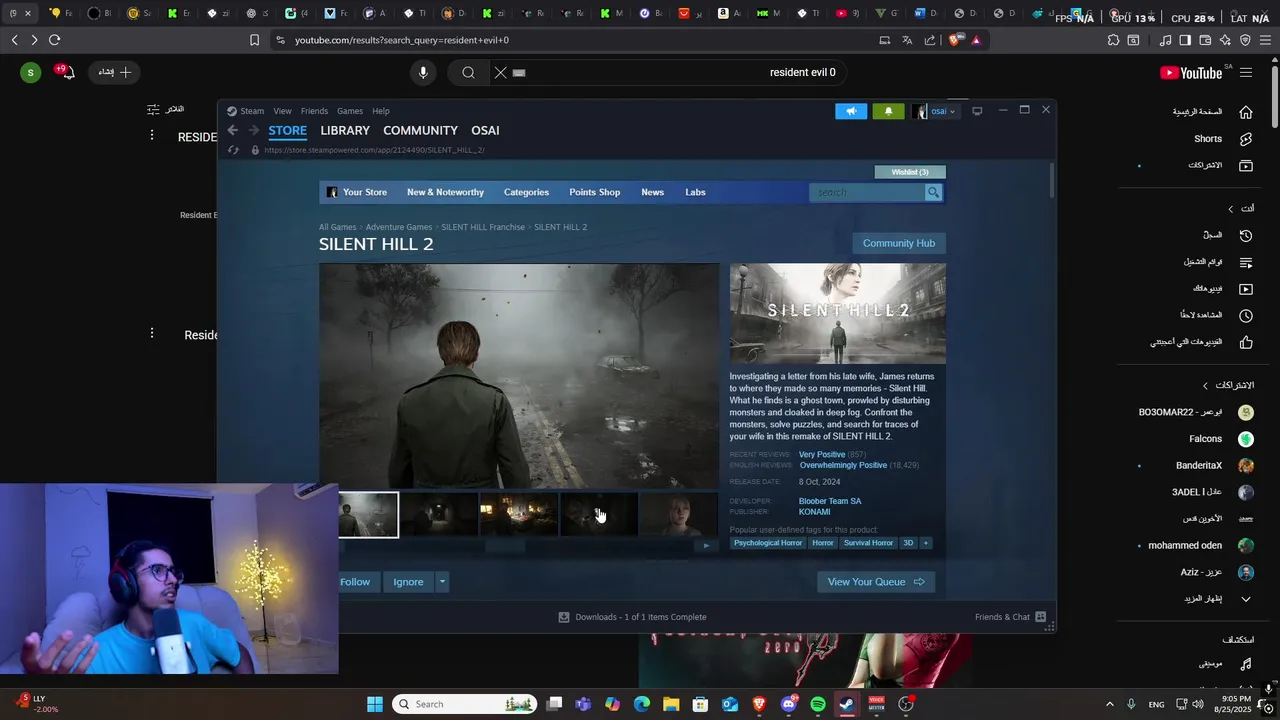The height and width of the screenshot is (720, 1280).
Task: Click the YouTube search magnifier icon
Action: pos(468,72)
